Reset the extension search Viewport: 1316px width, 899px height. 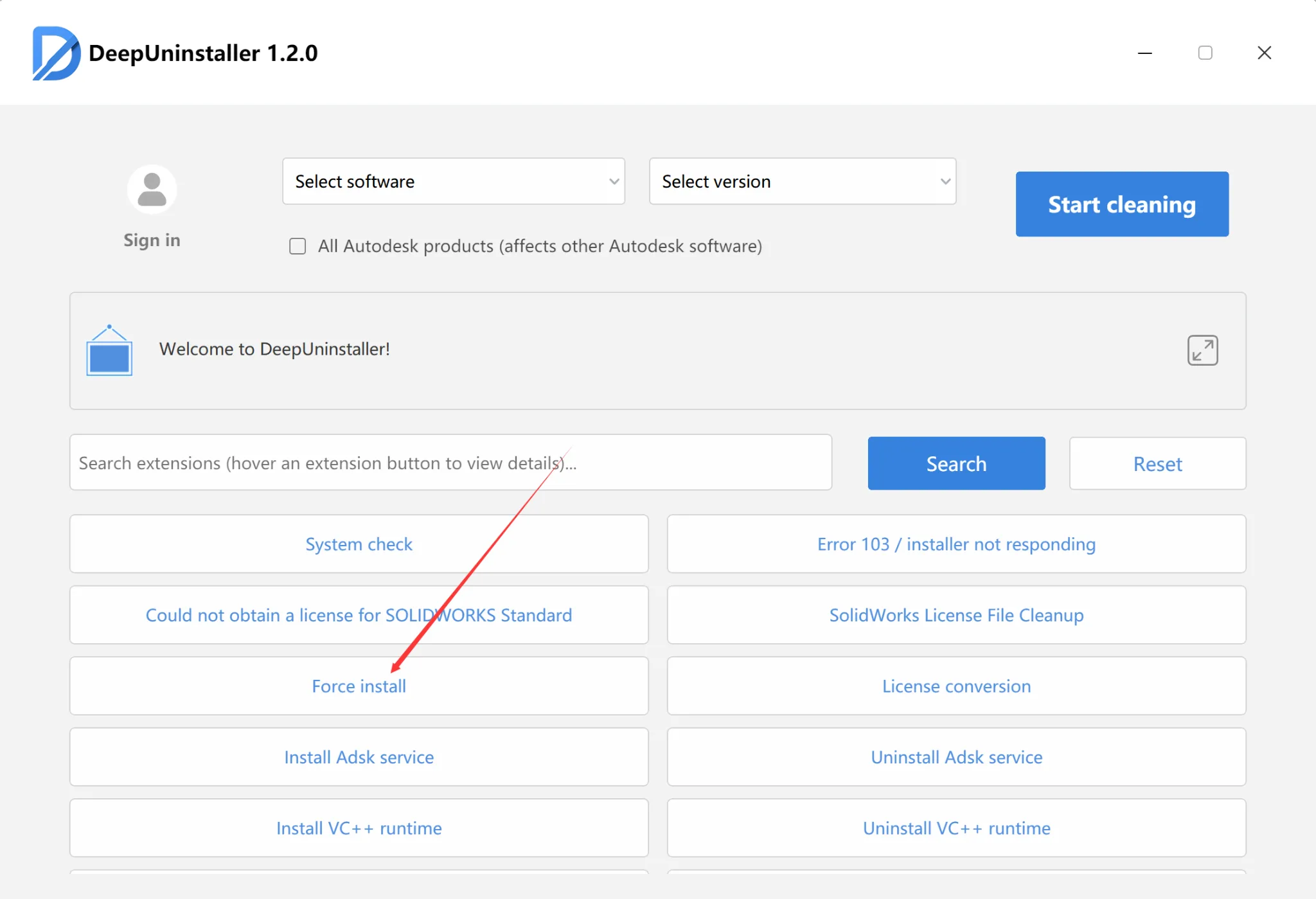pos(1157,463)
